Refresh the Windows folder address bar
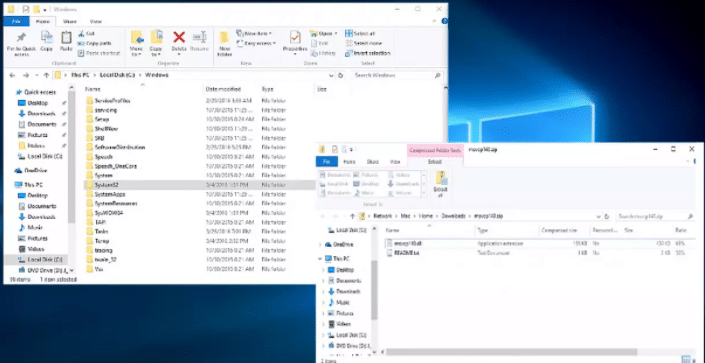This screenshot has width=705, height=363. (x=340, y=76)
